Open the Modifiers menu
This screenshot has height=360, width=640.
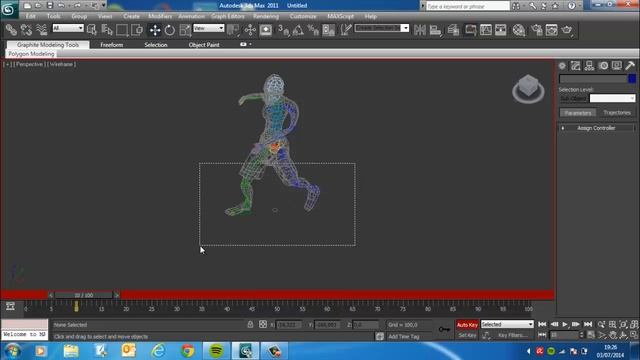[x=160, y=16]
